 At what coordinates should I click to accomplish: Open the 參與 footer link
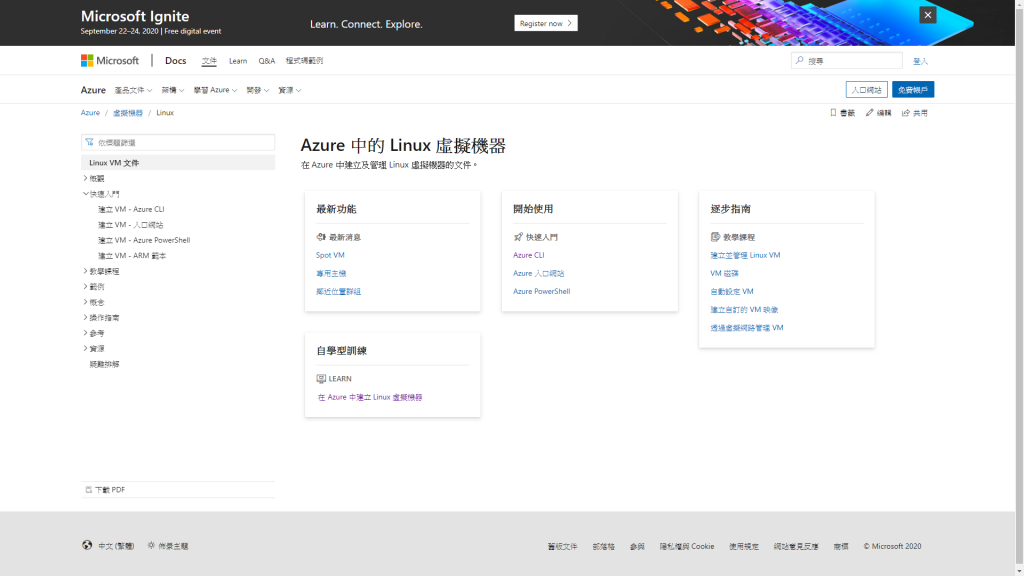point(637,547)
